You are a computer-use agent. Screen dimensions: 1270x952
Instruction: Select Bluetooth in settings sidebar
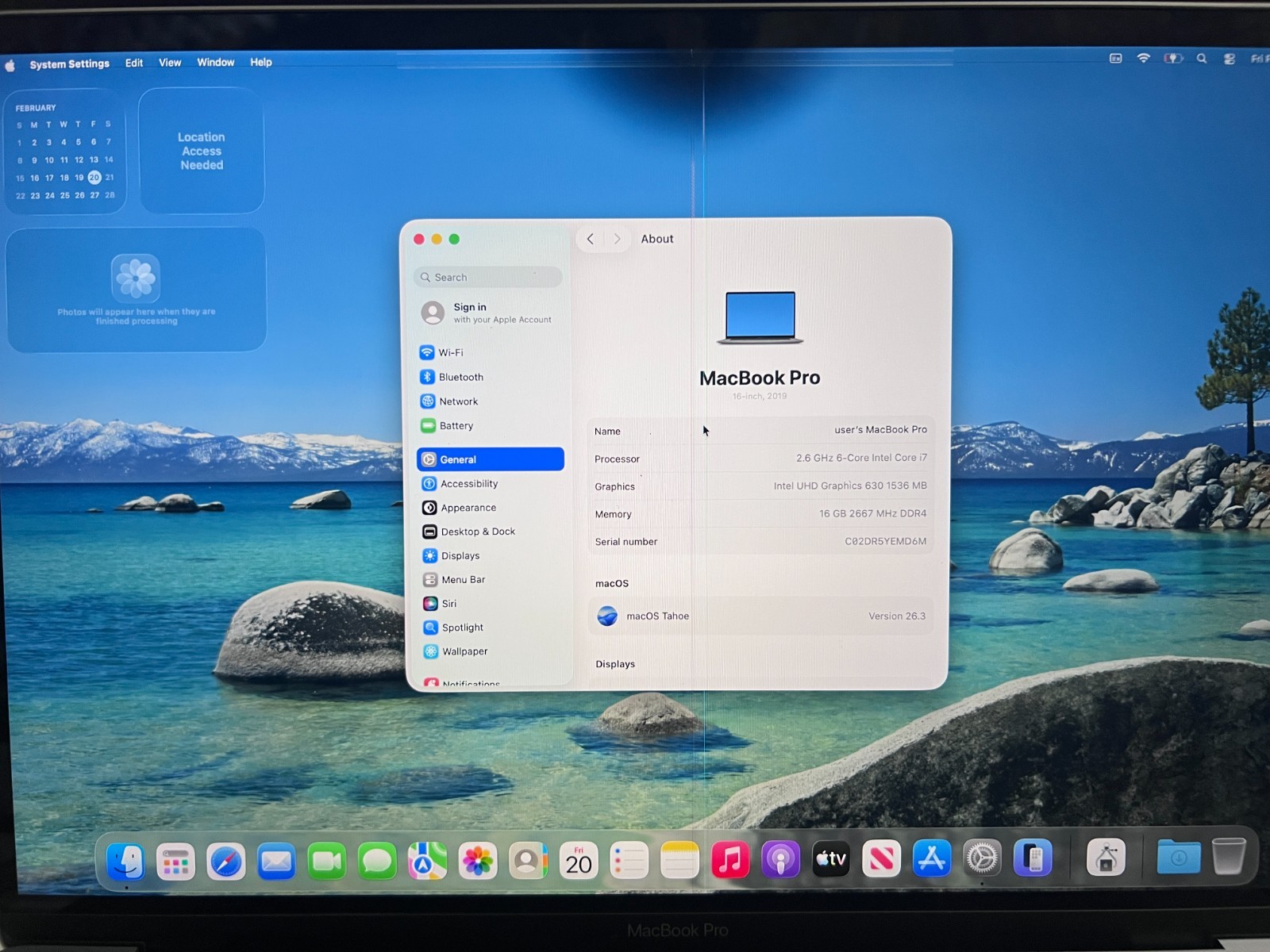[x=491, y=377]
